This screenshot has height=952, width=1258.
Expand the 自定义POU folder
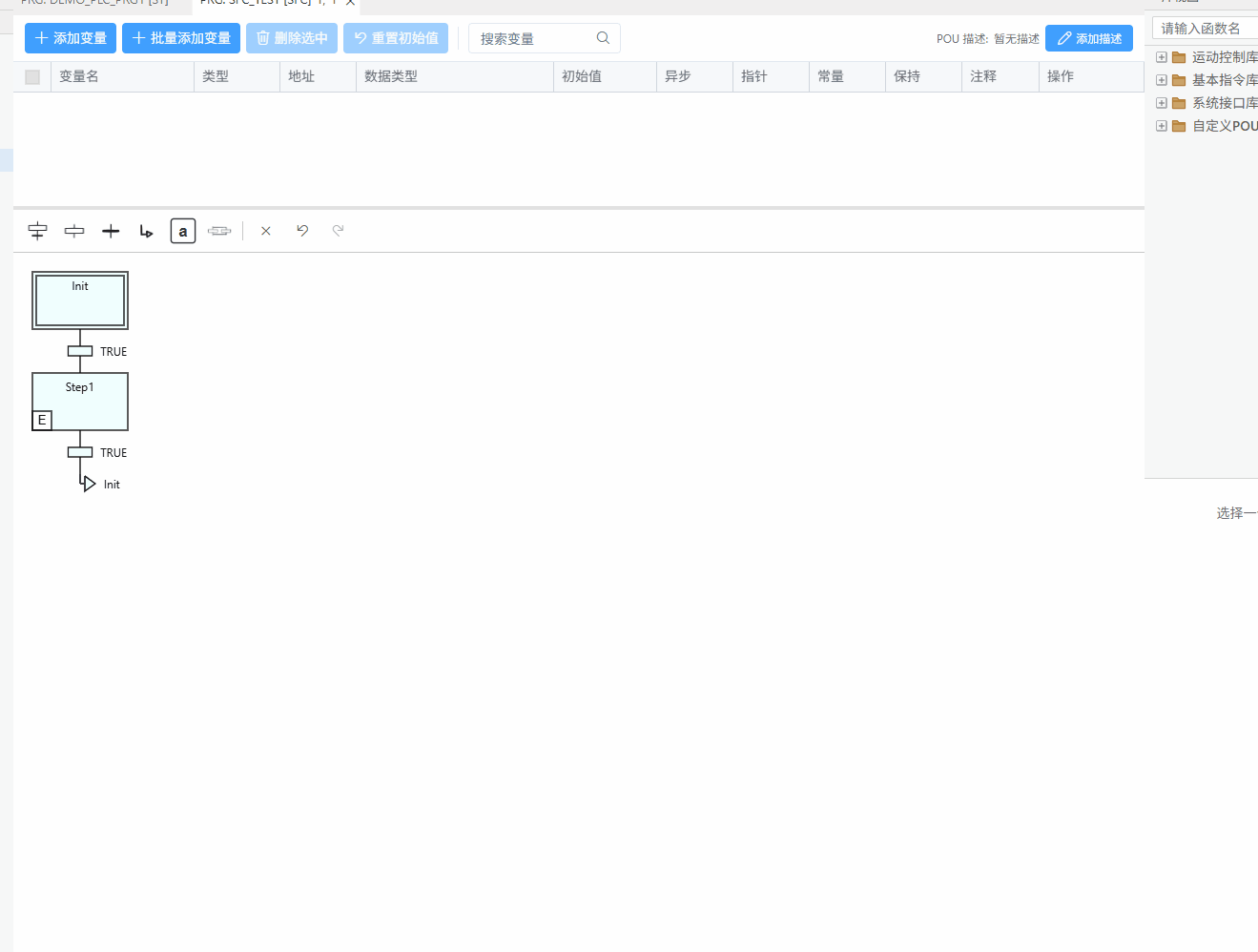[x=1162, y=126]
